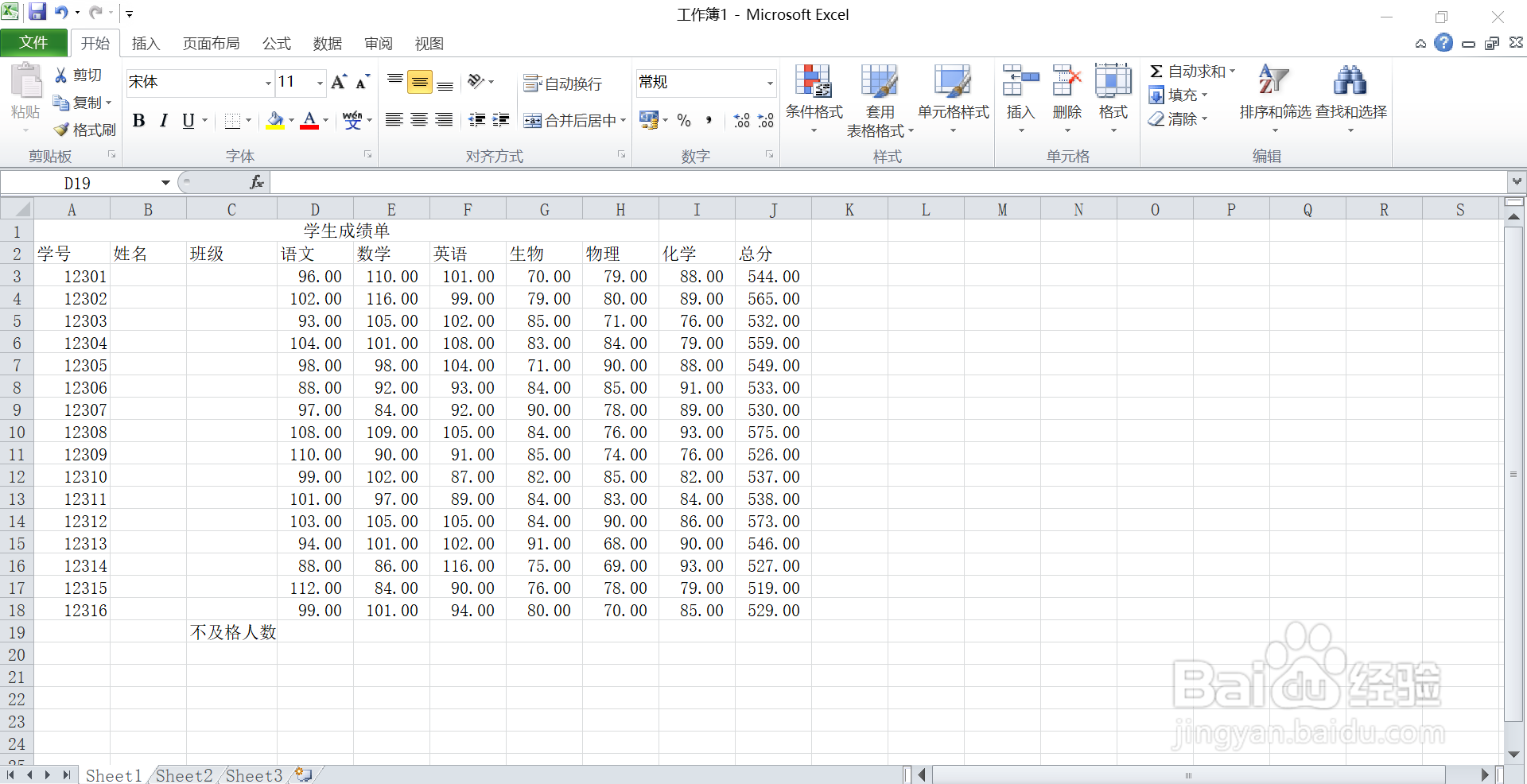The height and width of the screenshot is (784, 1527).
Task: Click the Excel Help question mark icon
Action: click(1443, 43)
